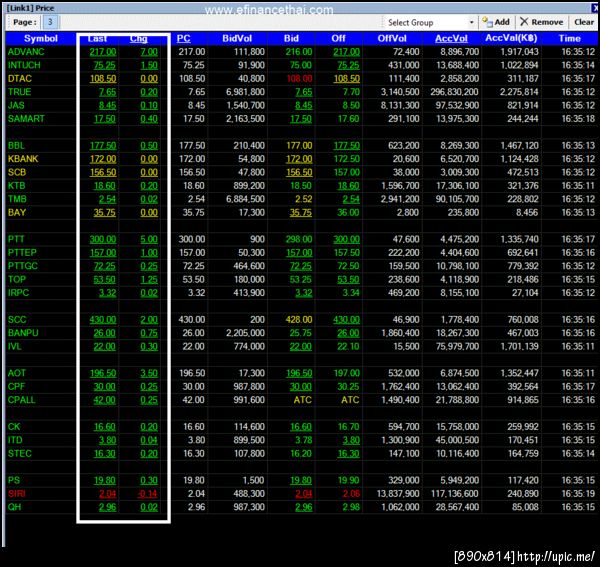Image resolution: width=600 pixels, height=567 pixels.
Task: Click JAS OffVol 8,131,300
Action: [x=400, y=105]
